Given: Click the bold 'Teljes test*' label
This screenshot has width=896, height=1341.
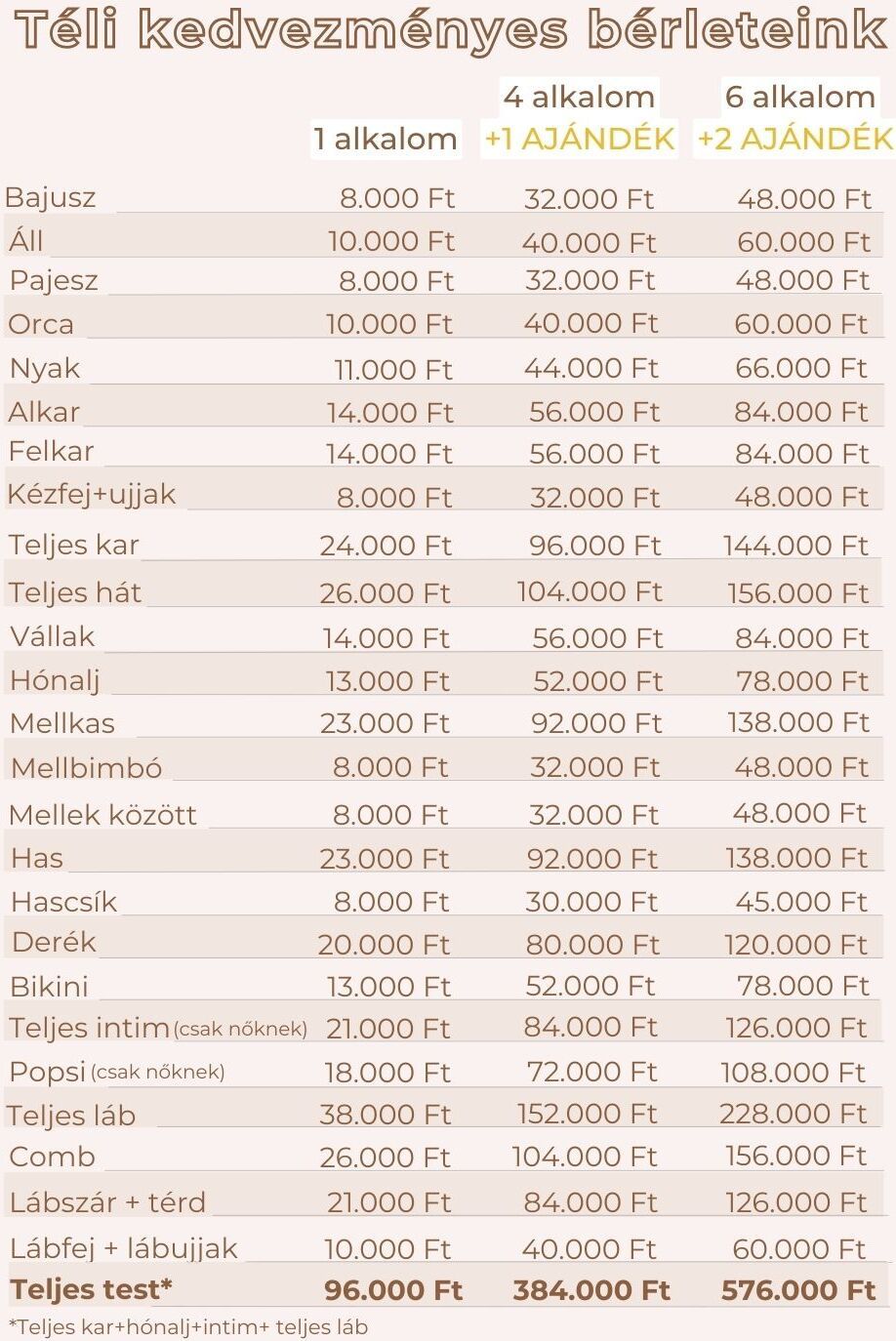Looking at the screenshot, I should point(92,1290).
